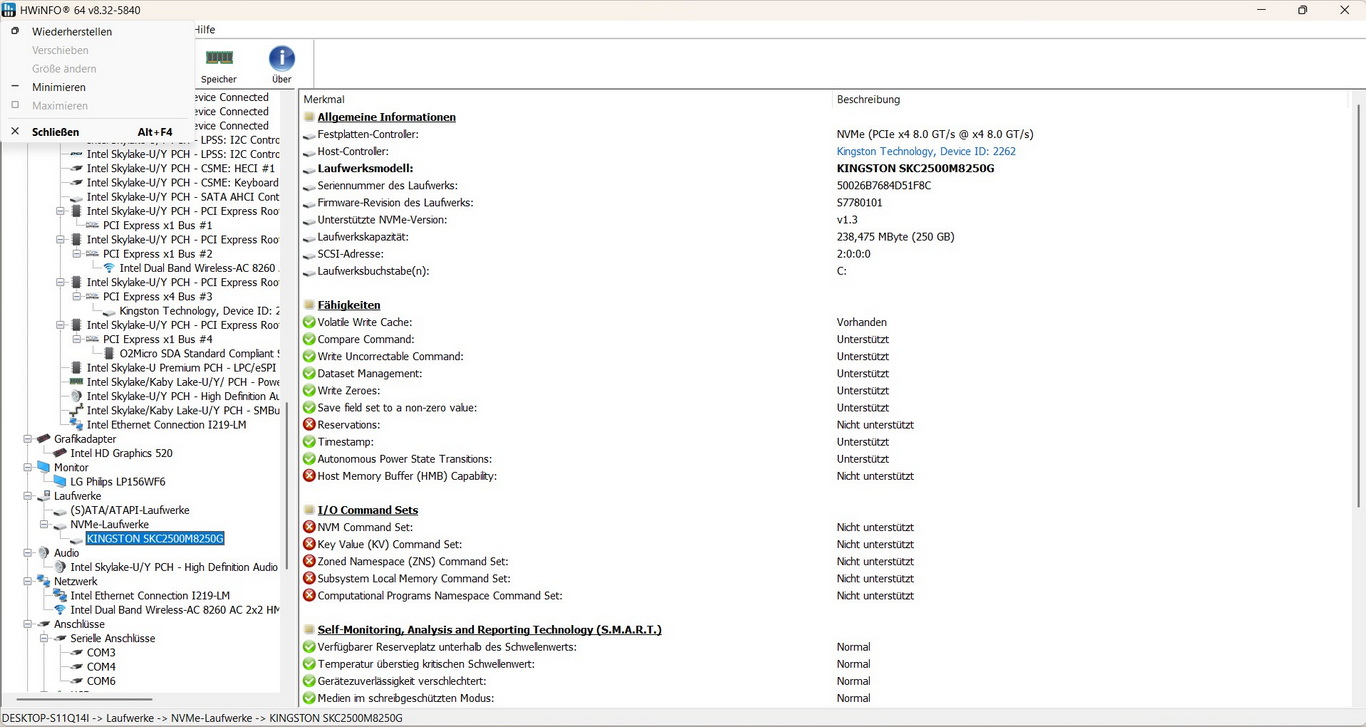
Task: Select COM3 under Serielle Anschlüsse
Action: [101, 653]
